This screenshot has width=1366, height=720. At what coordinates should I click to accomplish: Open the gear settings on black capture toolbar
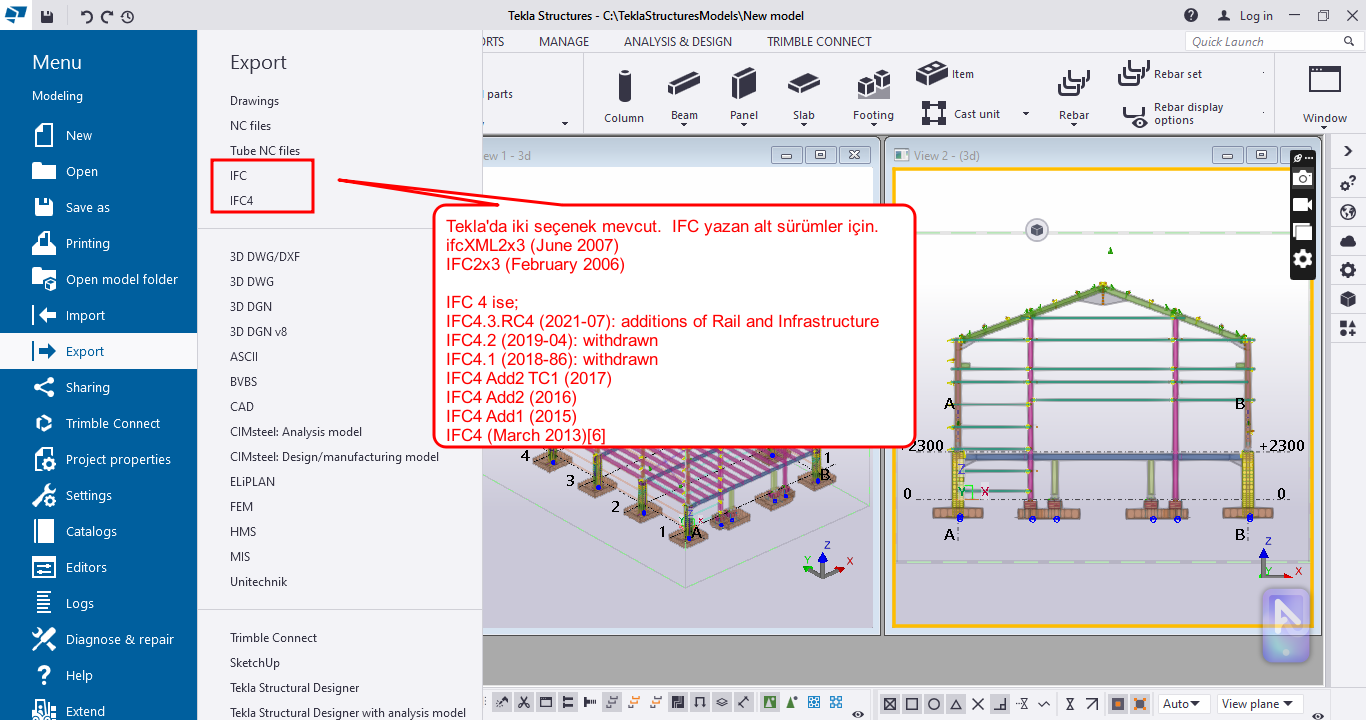pos(1302,259)
